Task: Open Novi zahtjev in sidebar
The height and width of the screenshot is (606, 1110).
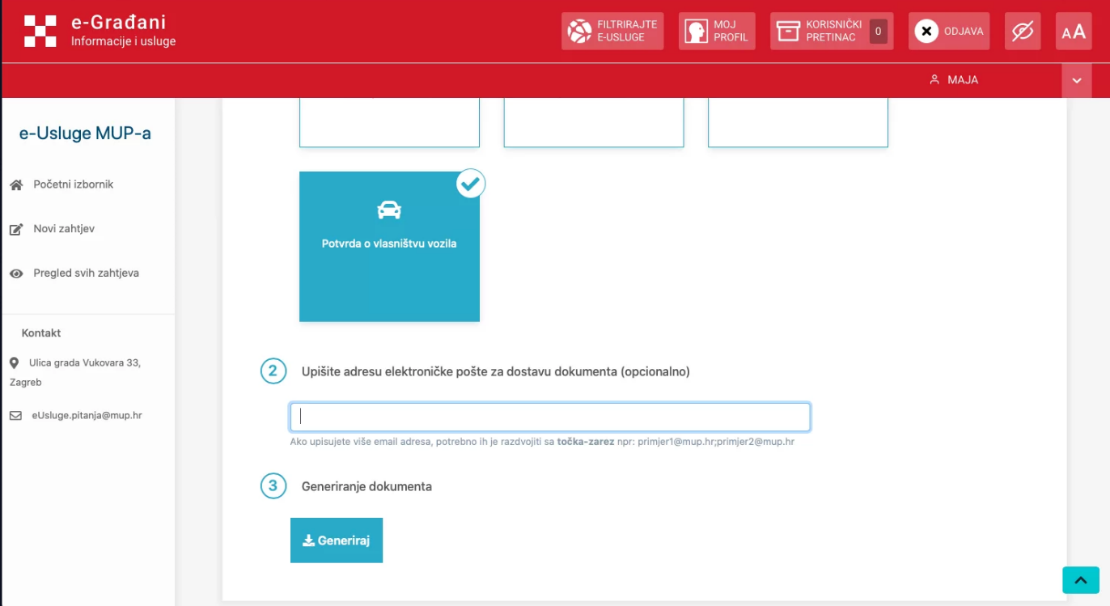Action: (64, 229)
